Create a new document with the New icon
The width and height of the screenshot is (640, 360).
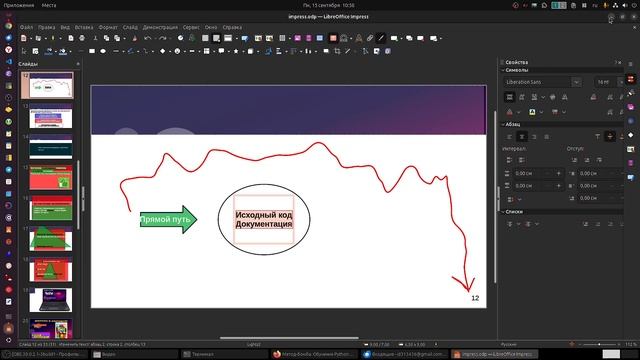tap(24, 38)
